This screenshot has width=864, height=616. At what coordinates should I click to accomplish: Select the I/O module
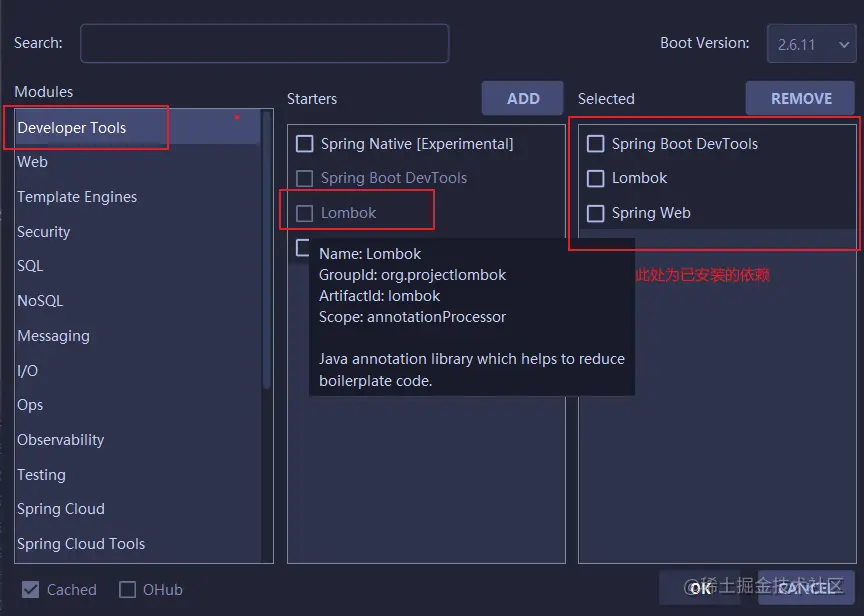(138, 370)
